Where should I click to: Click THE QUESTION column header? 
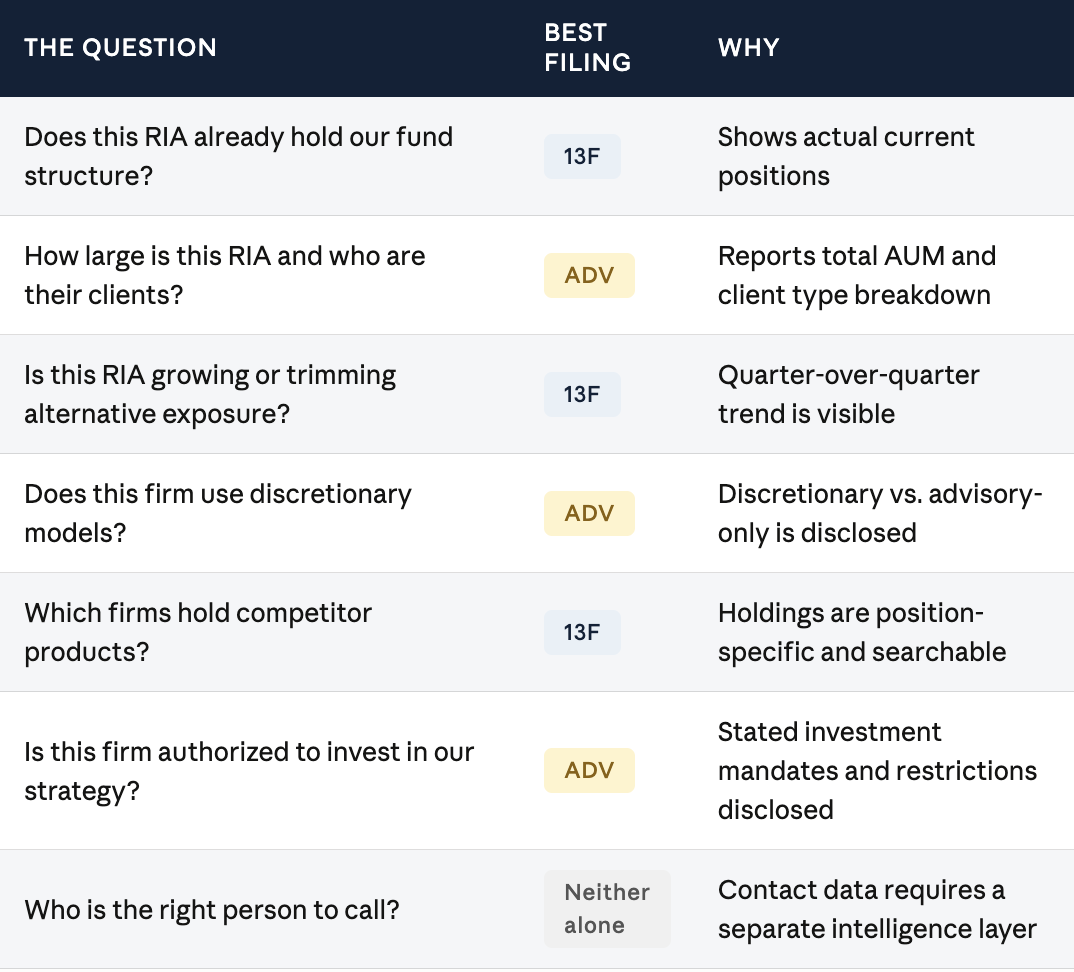(121, 47)
